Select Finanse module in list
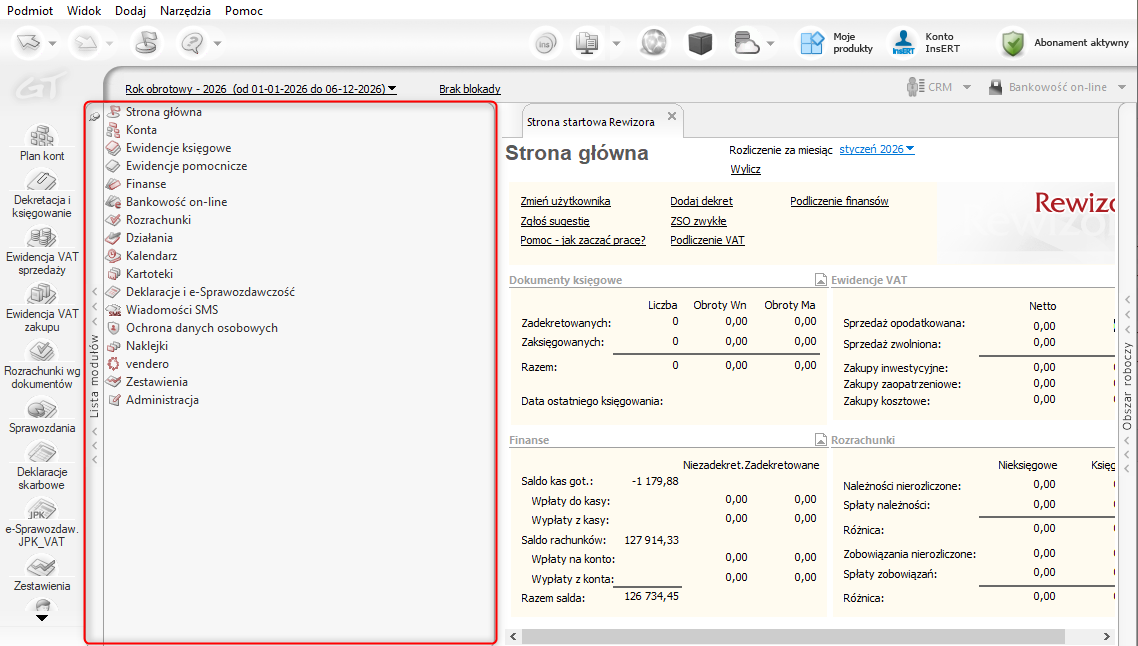The width and height of the screenshot is (1138, 646). pos(146,184)
